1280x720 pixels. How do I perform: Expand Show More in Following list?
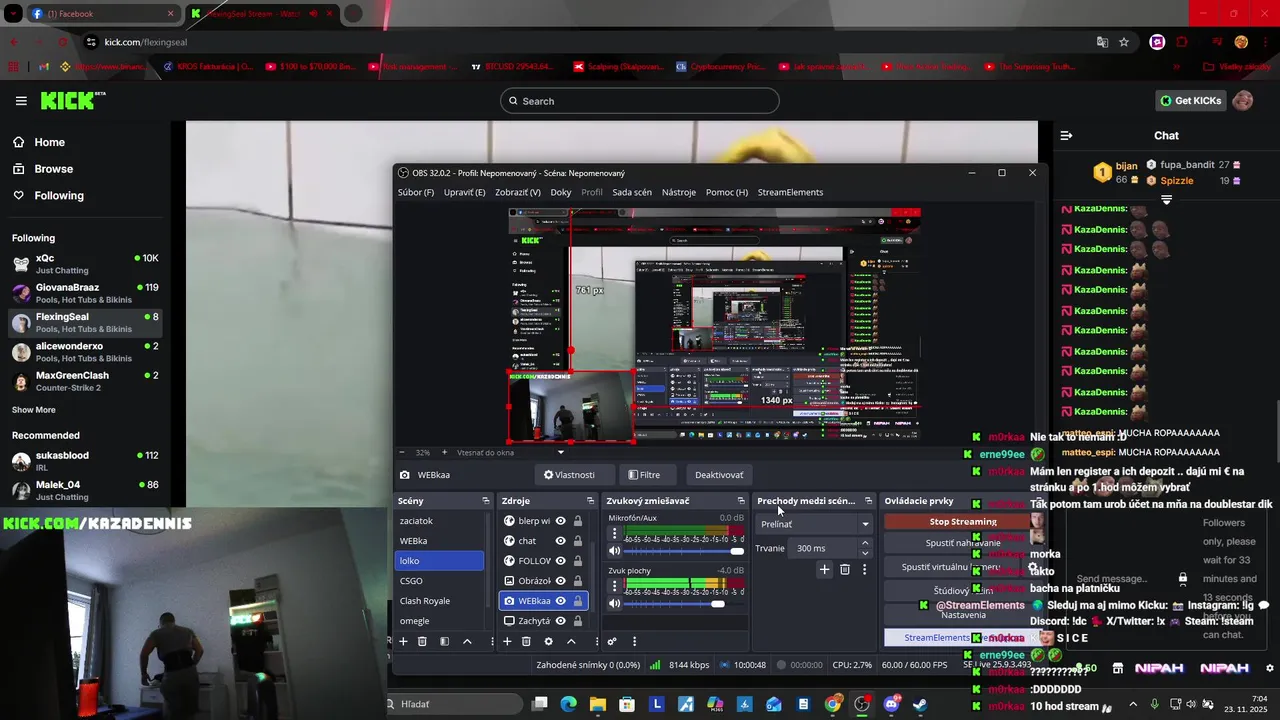pyautogui.click(x=34, y=410)
